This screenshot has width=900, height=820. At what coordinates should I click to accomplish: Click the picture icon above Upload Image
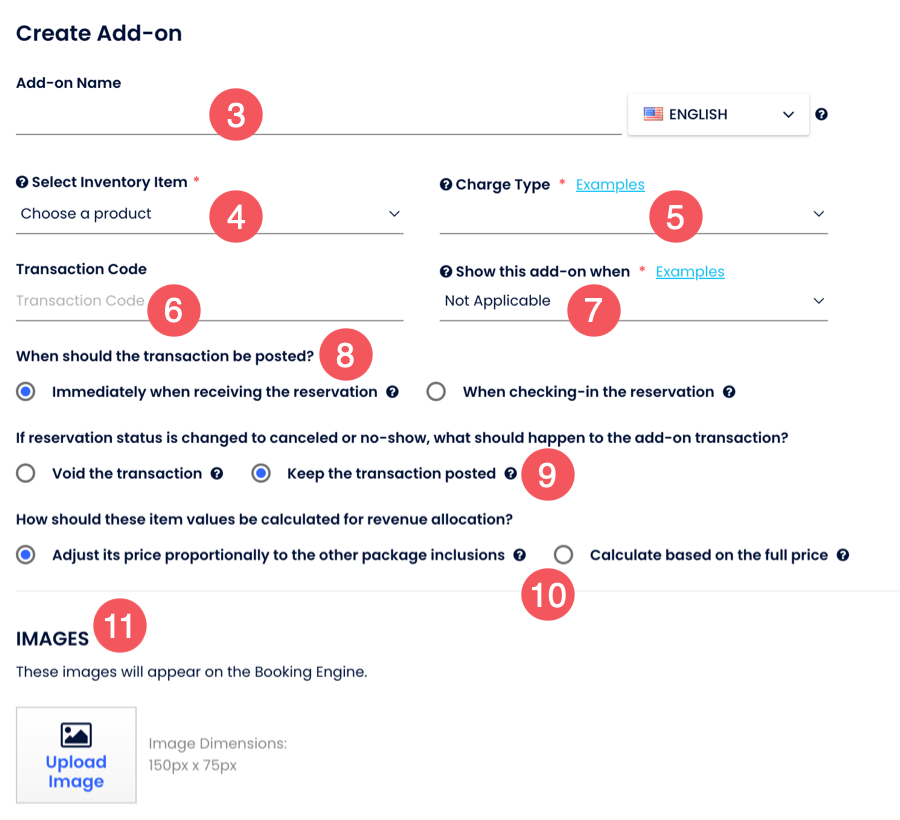(x=76, y=735)
